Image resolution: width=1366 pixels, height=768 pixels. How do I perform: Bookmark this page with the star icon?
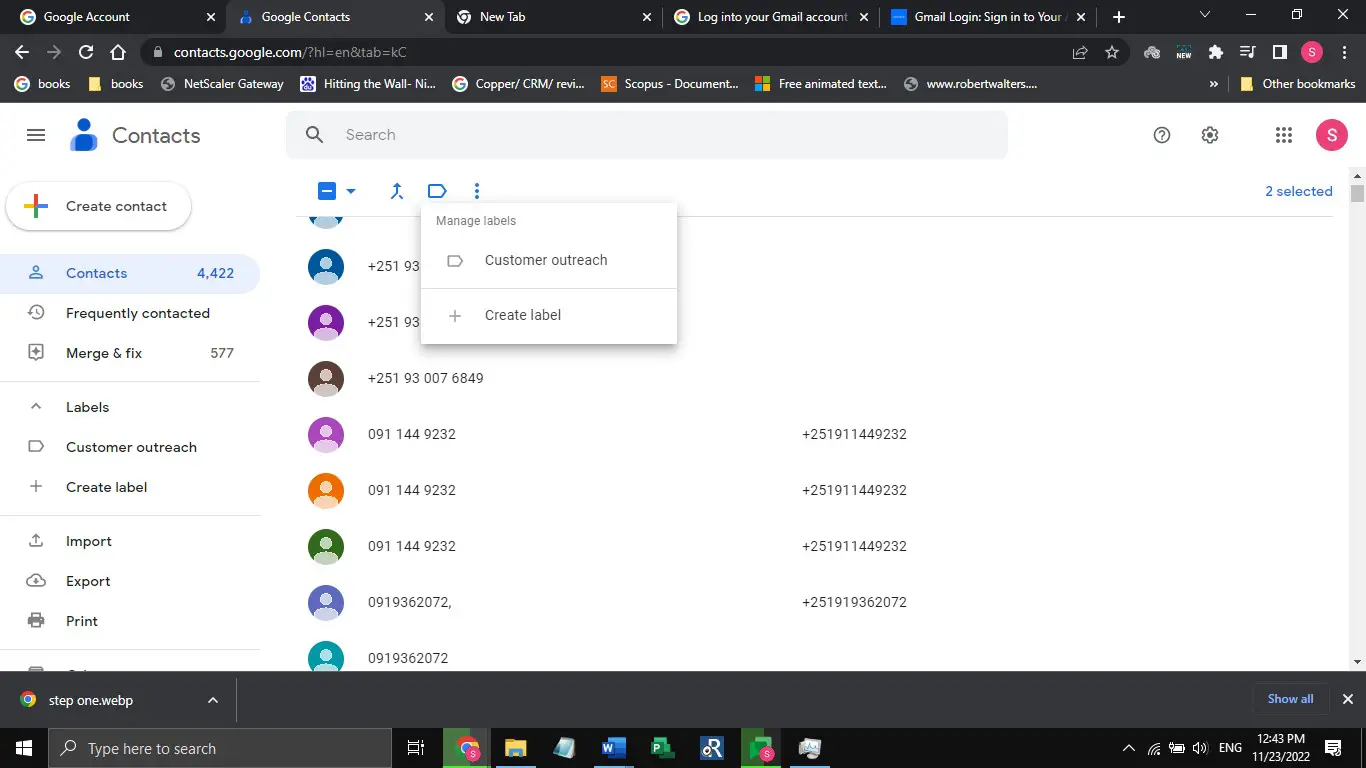click(1112, 52)
